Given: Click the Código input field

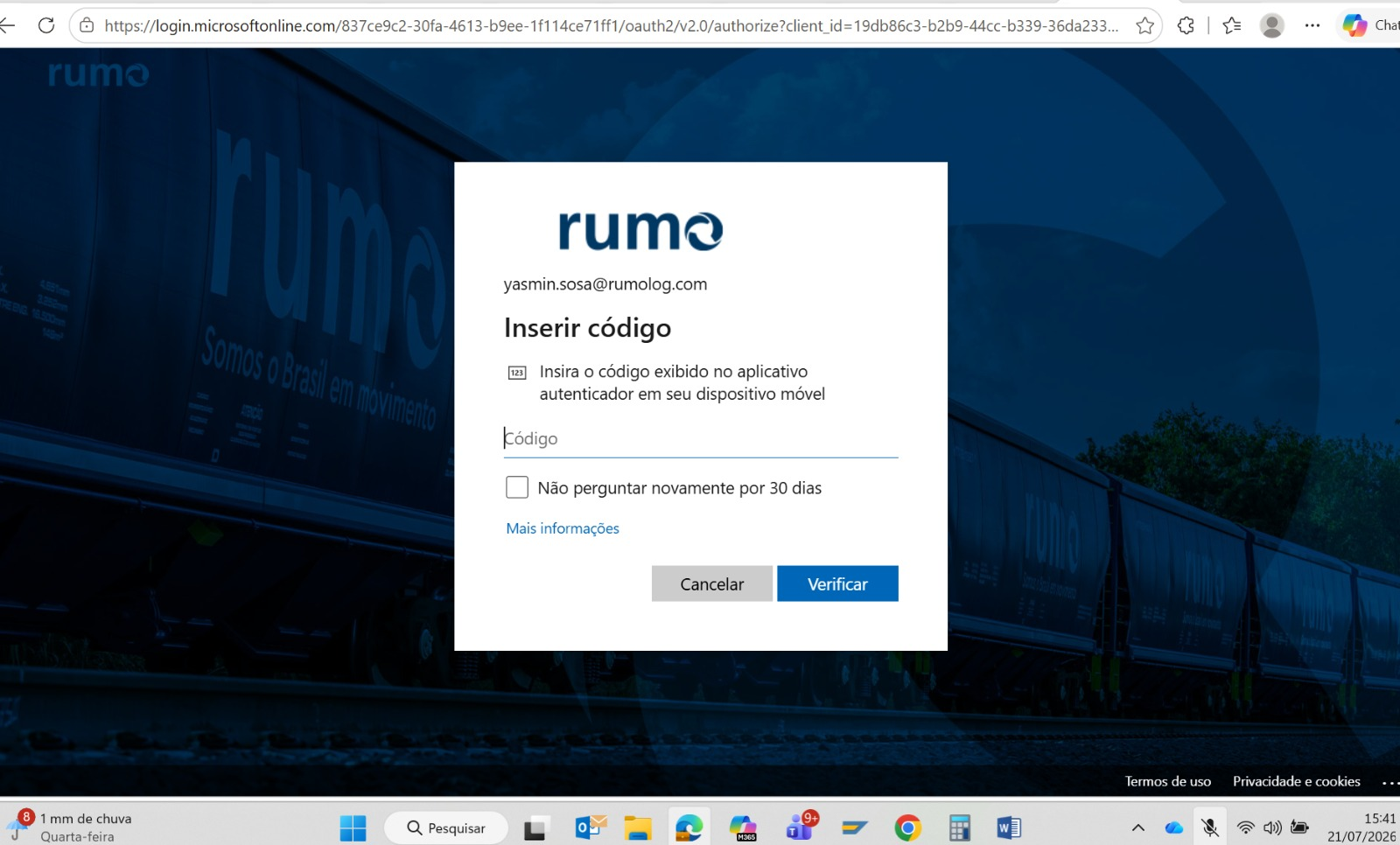Looking at the screenshot, I should 701,438.
